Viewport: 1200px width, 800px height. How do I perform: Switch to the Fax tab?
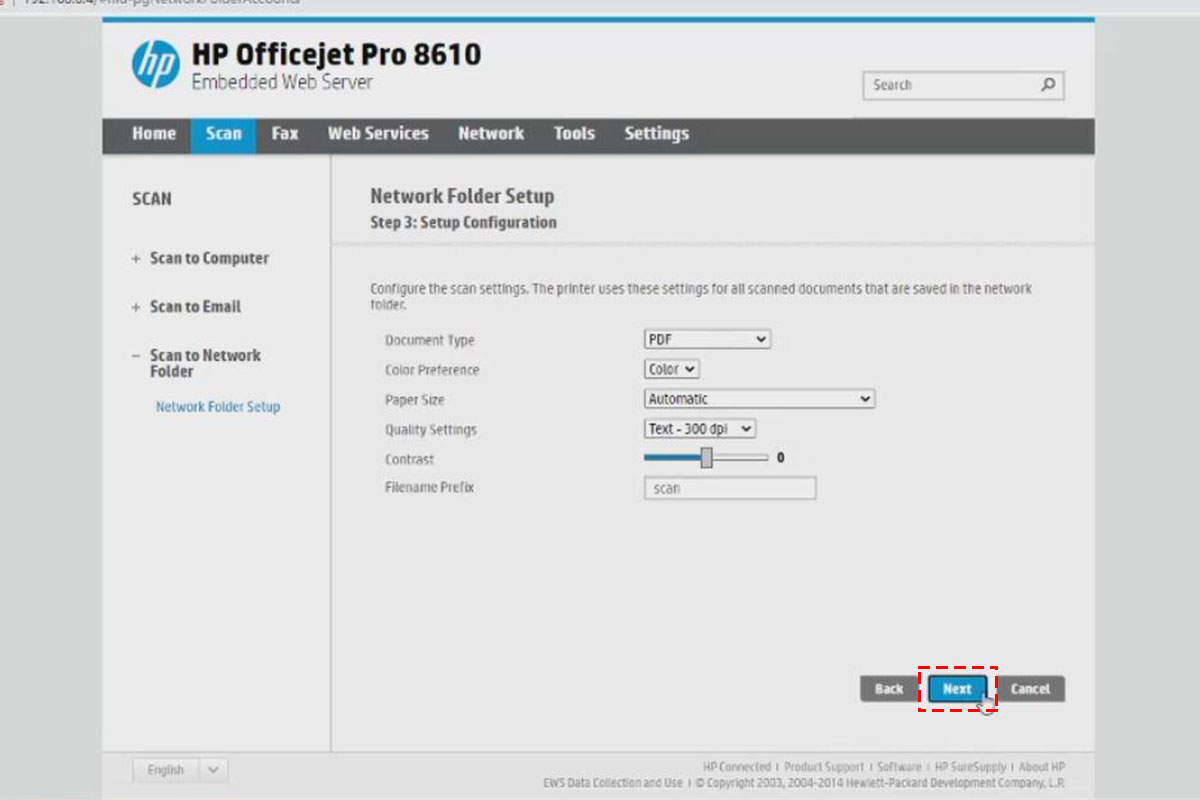[x=285, y=134]
